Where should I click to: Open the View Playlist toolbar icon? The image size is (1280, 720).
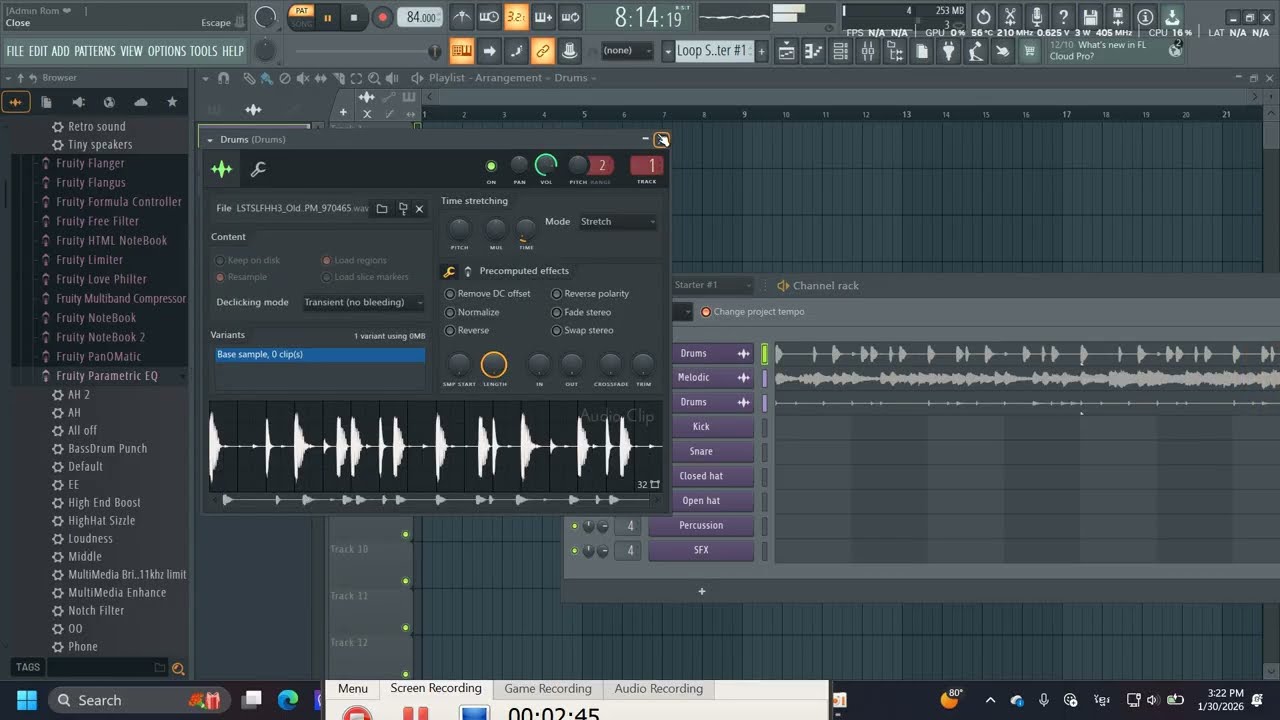(787, 51)
